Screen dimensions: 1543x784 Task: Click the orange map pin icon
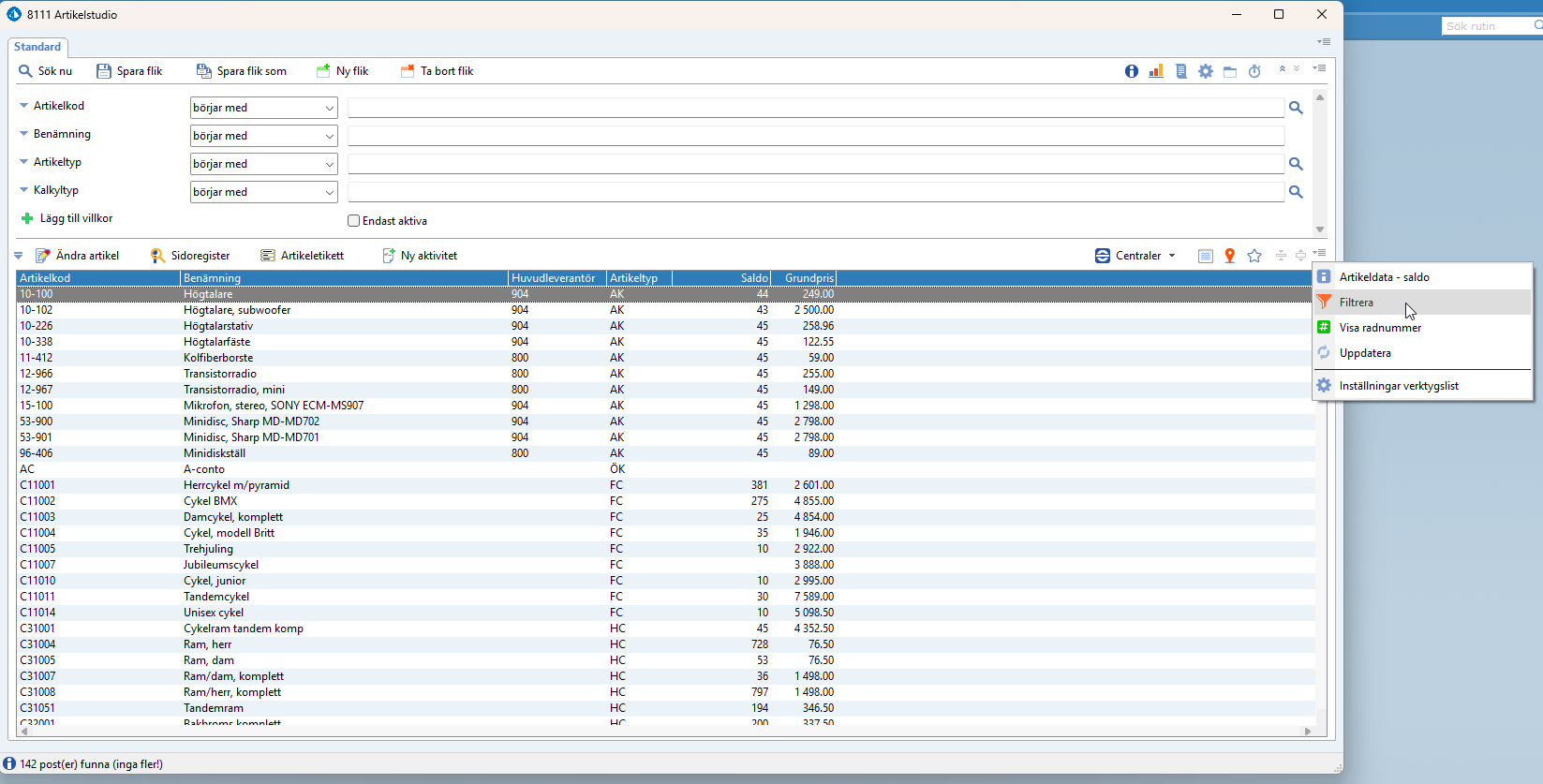[1230, 256]
